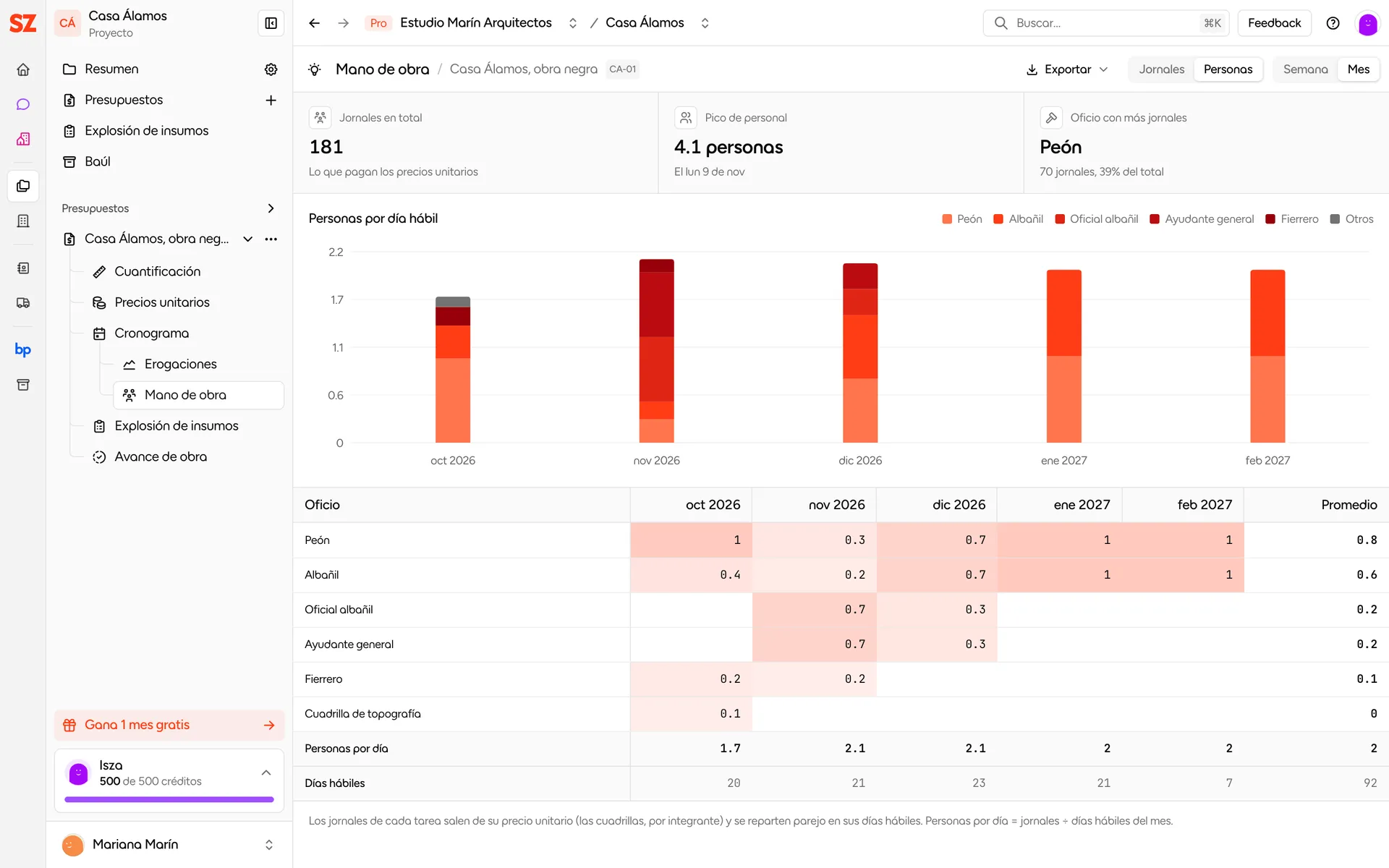Click the home icon in left rail

(x=23, y=69)
